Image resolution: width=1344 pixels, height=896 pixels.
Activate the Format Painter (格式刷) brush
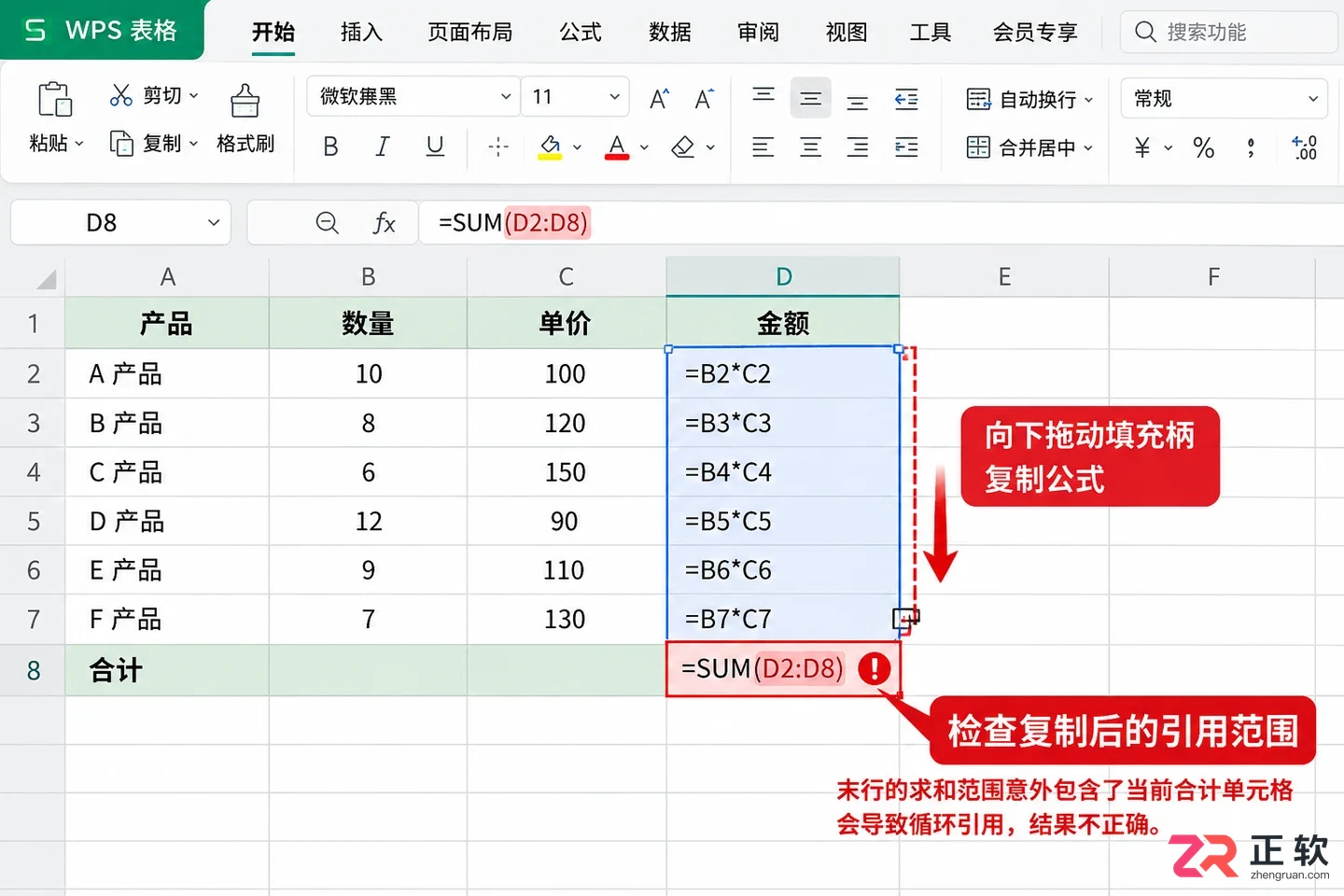(x=245, y=101)
